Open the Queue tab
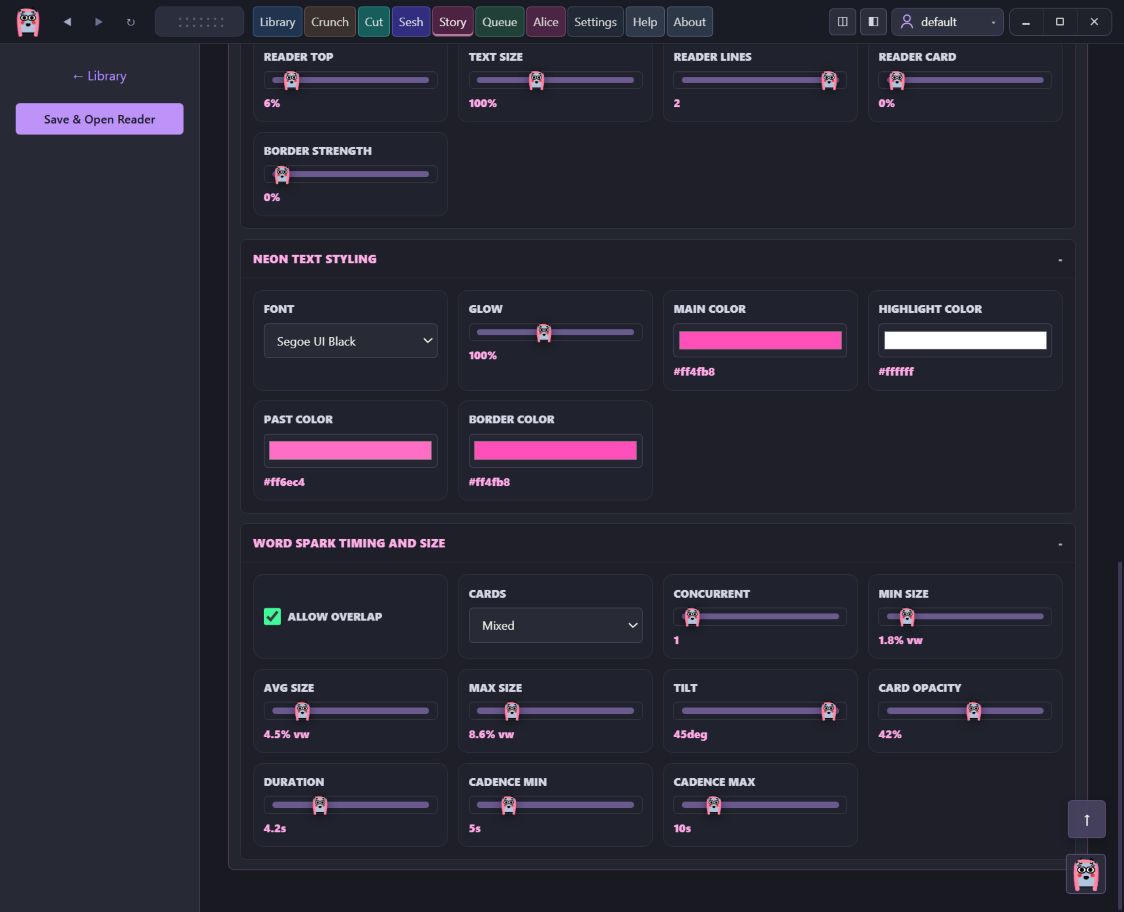 pos(499,22)
